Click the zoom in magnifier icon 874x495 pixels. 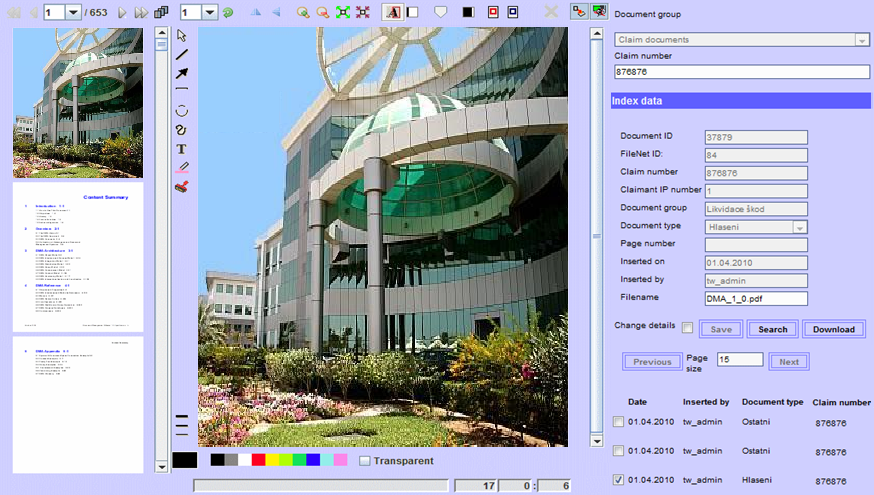[303, 12]
